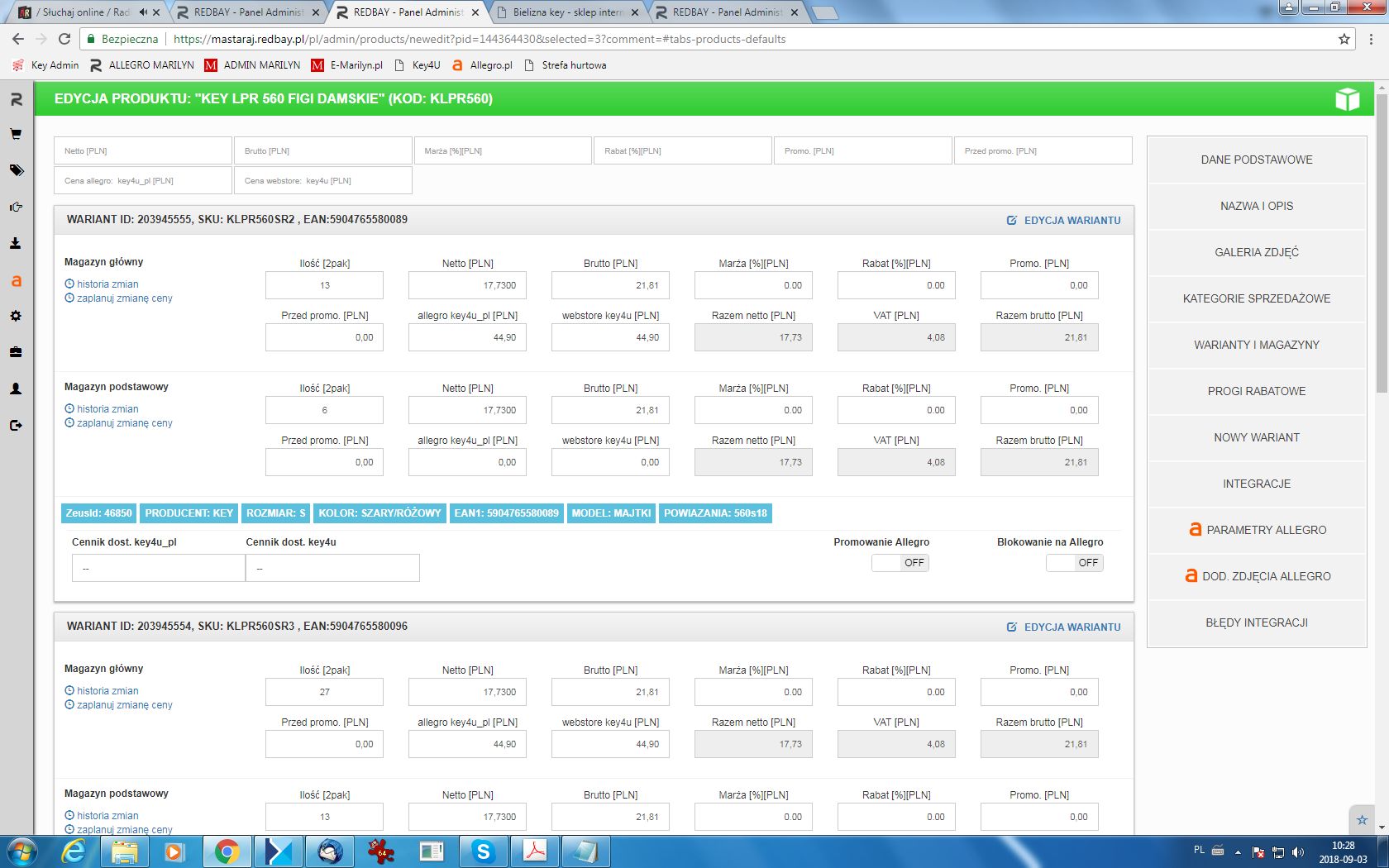Open the user profile sidebar icon
The height and width of the screenshot is (868, 1389).
(x=16, y=389)
